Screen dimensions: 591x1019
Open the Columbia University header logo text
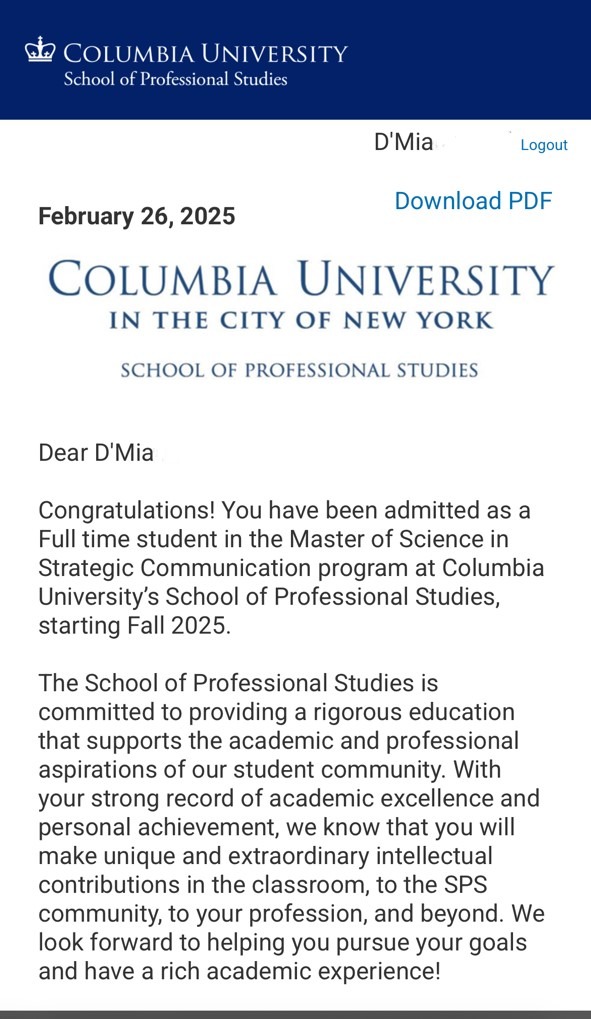click(x=205, y=53)
